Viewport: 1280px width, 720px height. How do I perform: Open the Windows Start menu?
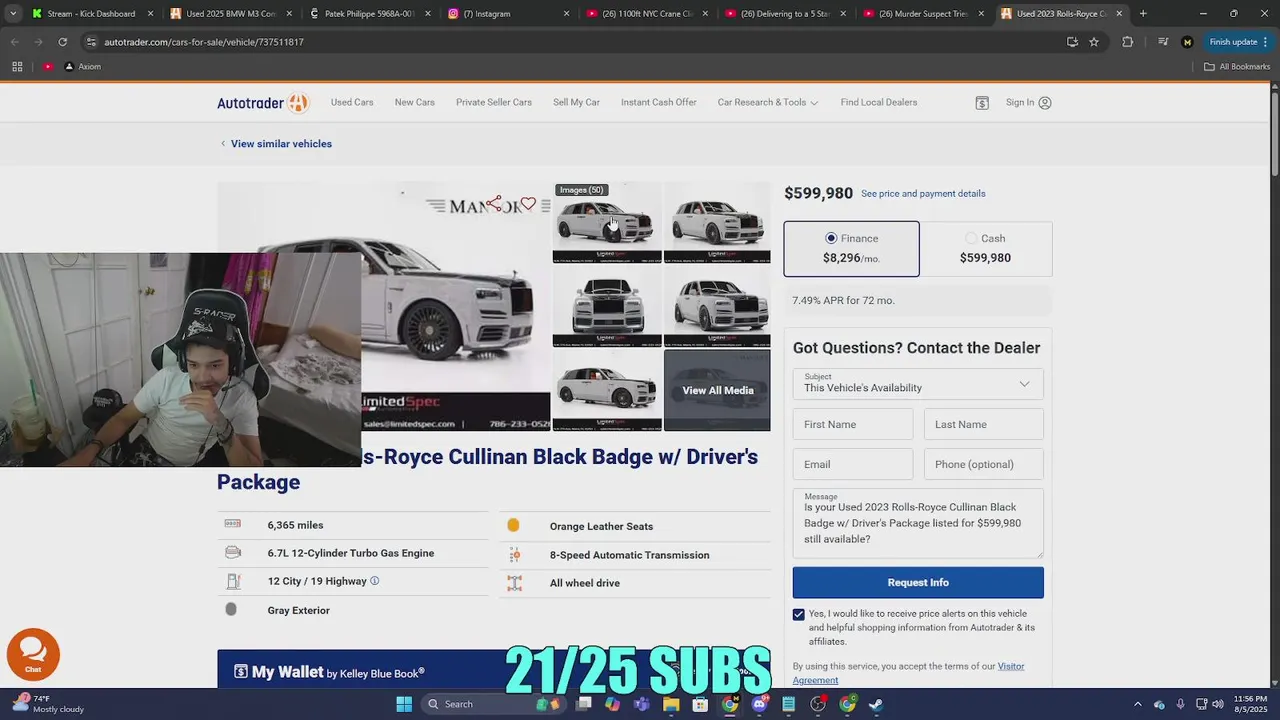(x=404, y=704)
